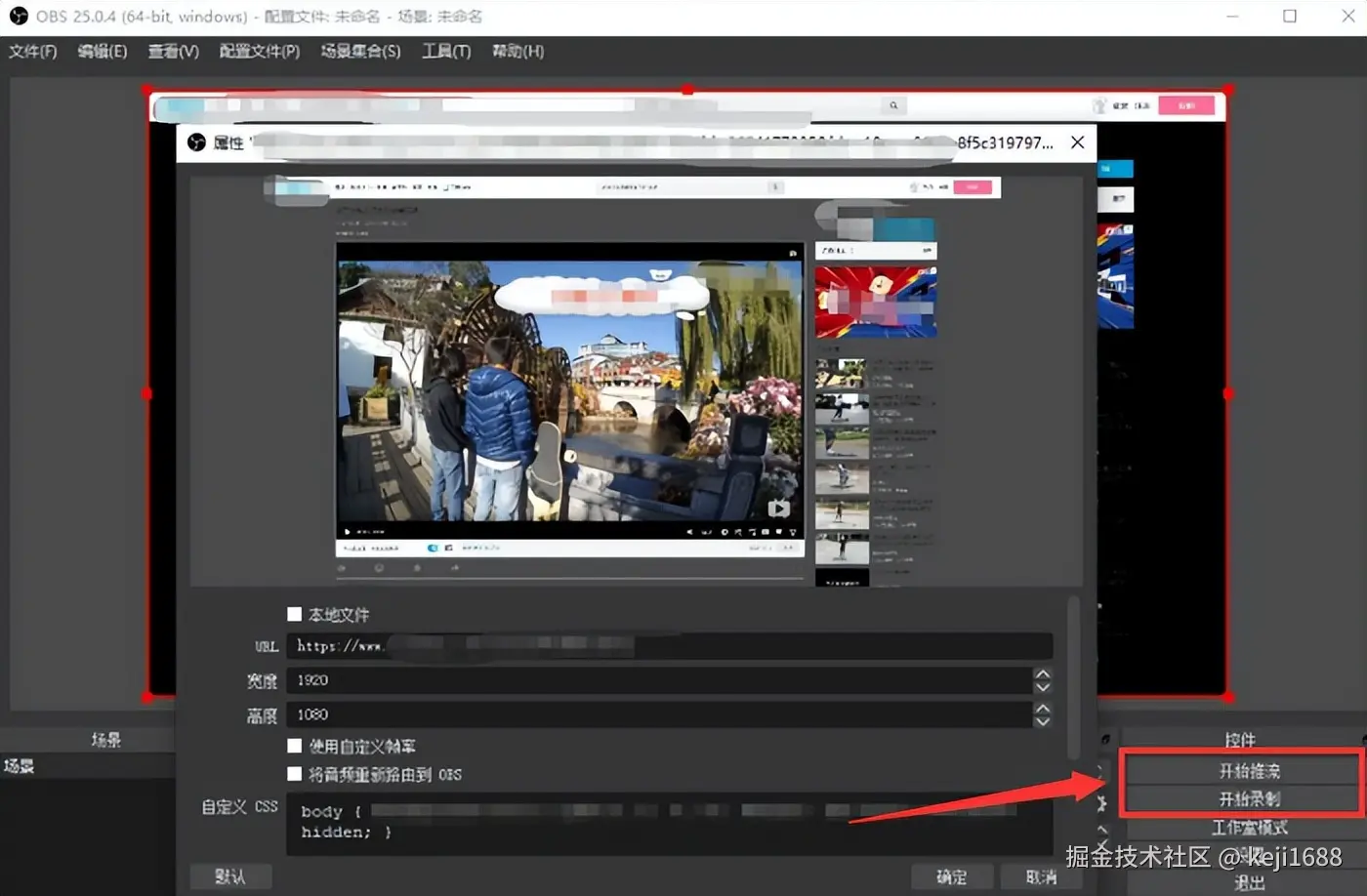Click the left-middle red transform handle

click(147, 394)
